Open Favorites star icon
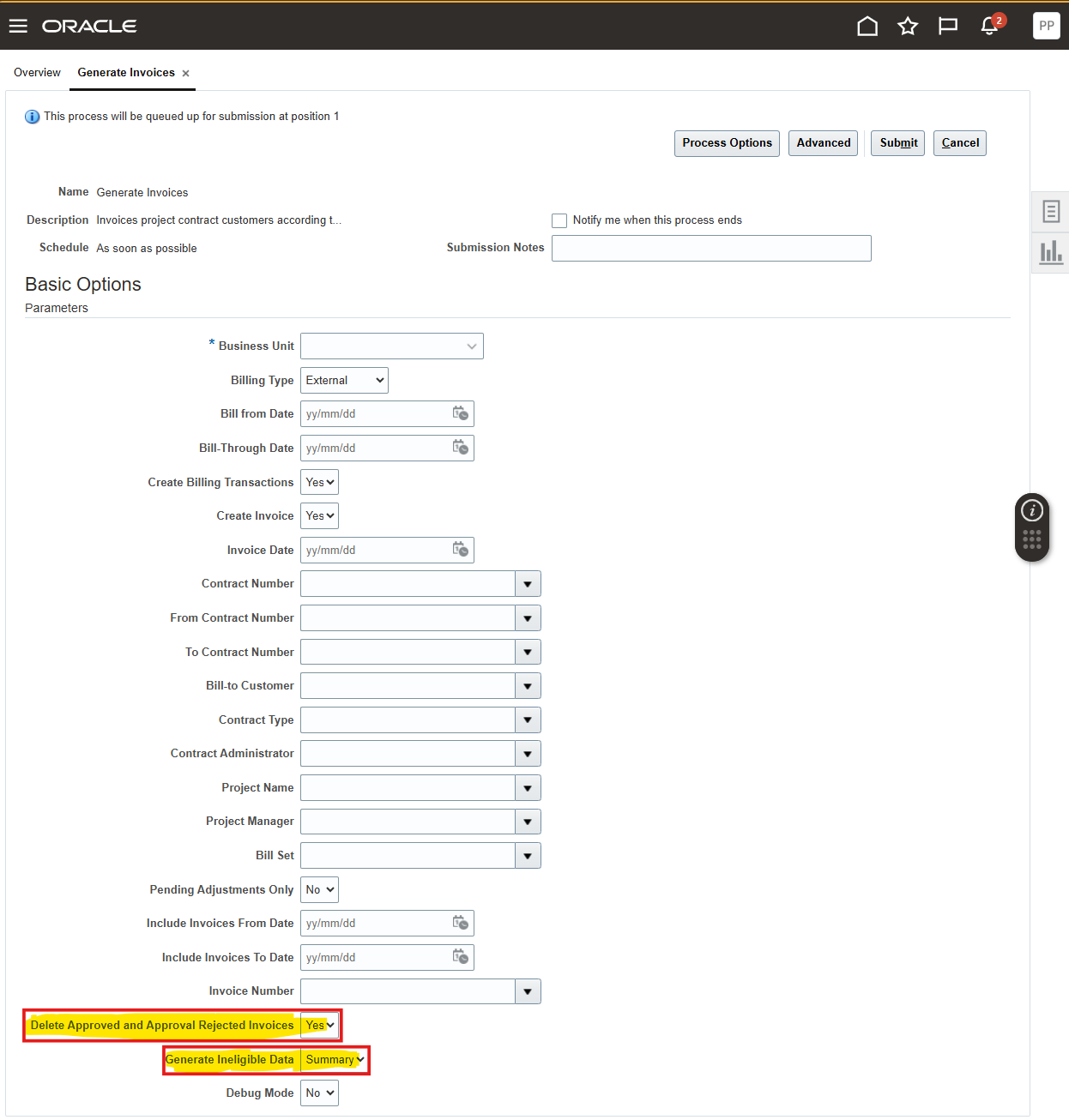This screenshot has height=1120, width=1069. tap(908, 26)
